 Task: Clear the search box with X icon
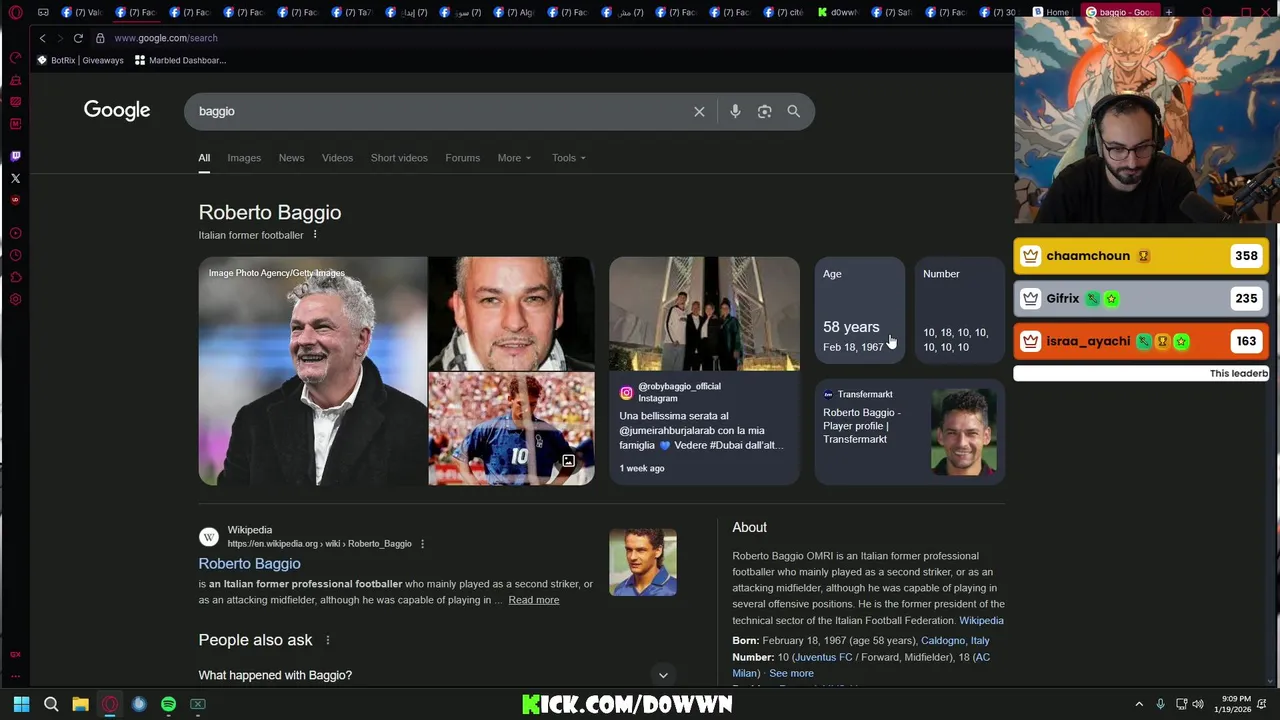(x=699, y=111)
